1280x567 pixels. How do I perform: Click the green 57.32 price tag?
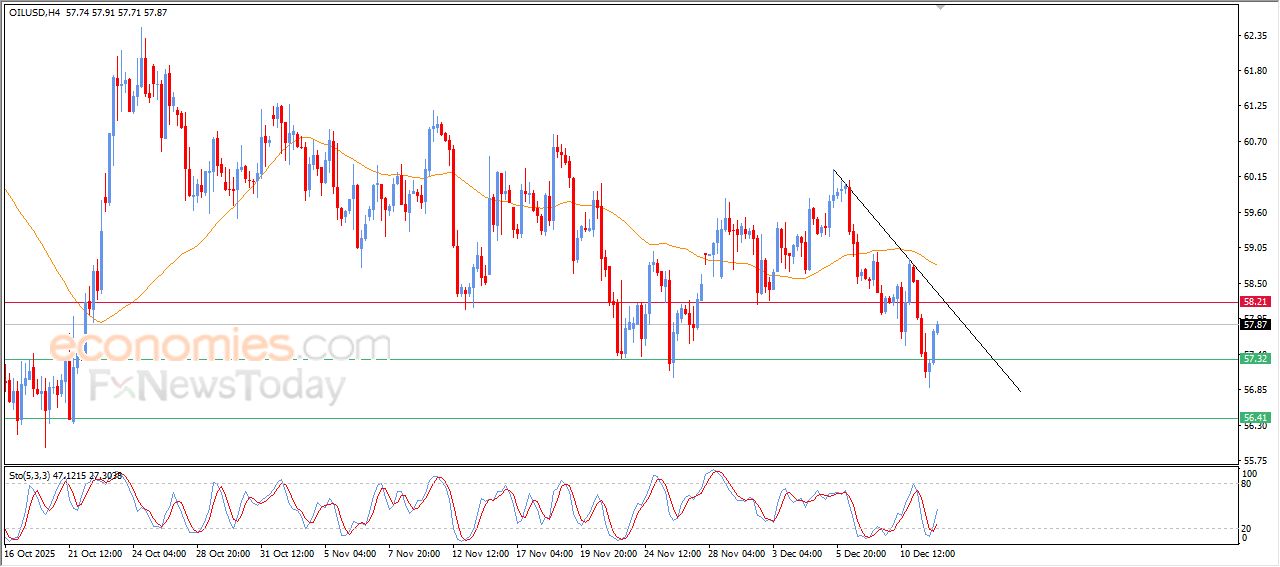click(x=1255, y=358)
